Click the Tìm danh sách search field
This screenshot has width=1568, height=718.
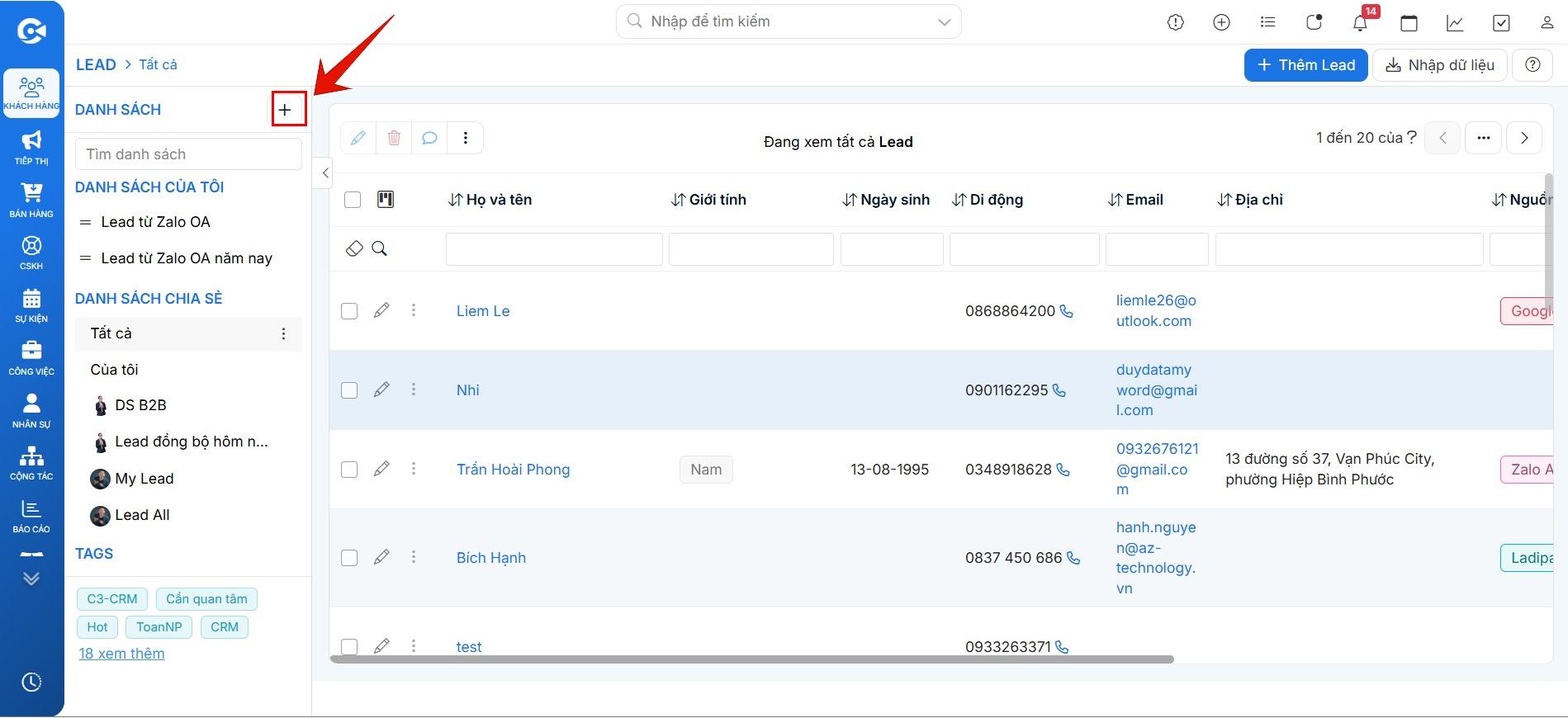point(188,154)
